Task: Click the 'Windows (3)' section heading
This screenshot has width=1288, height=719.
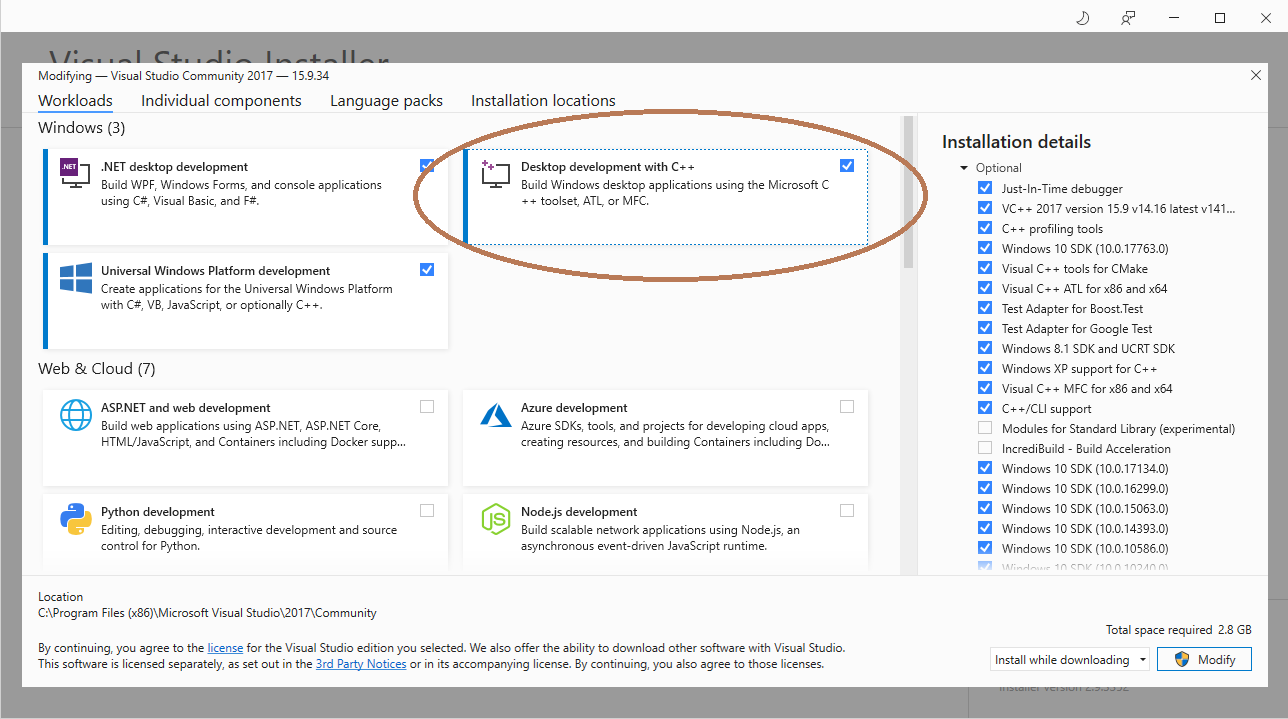Action: (x=82, y=128)
